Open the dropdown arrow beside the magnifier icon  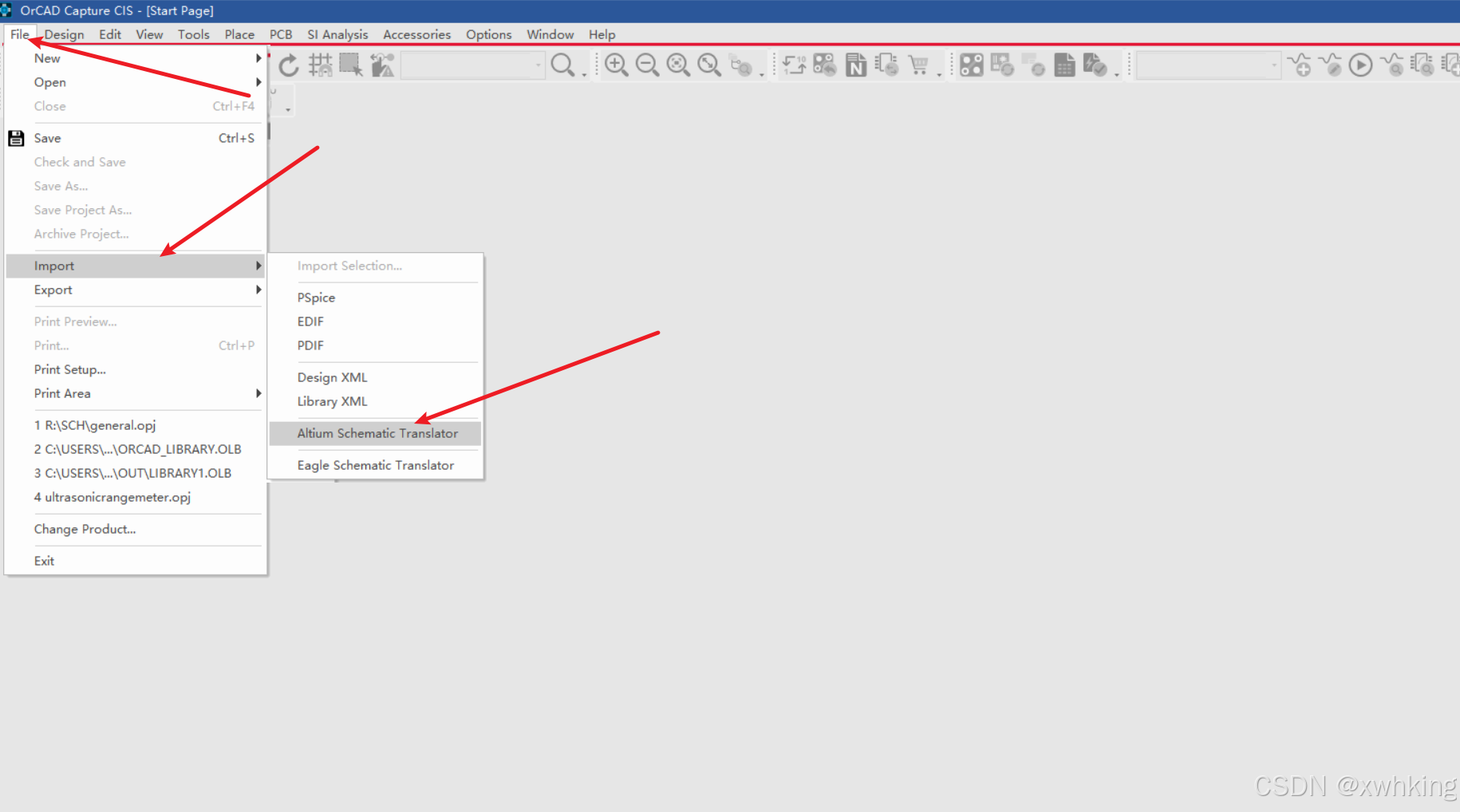tap(584, 74)
